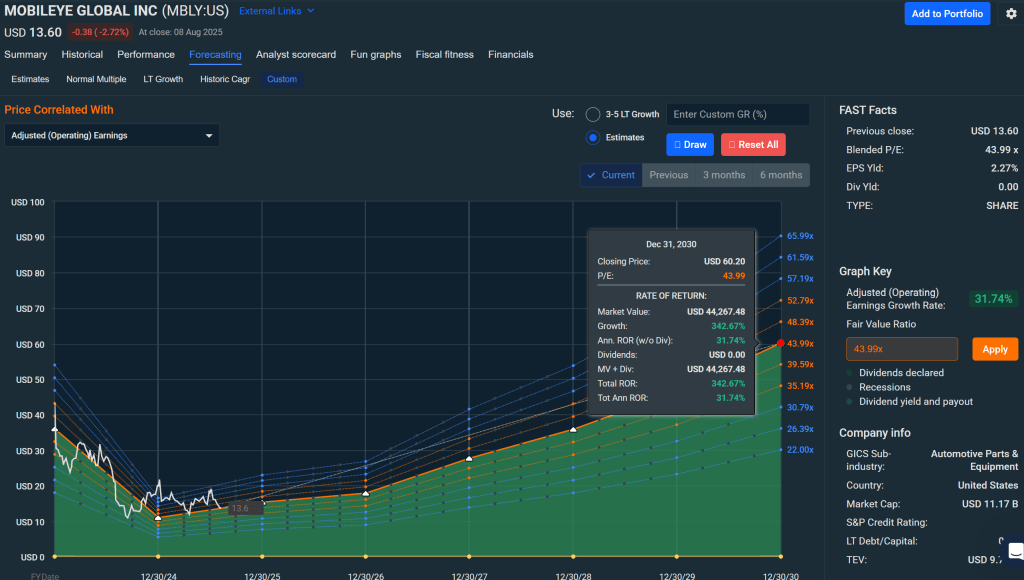Click the red 43.99x data point marker
The width and height of the screenshot is (1024, 580).
pyautogui.click(x=780, y=343)
